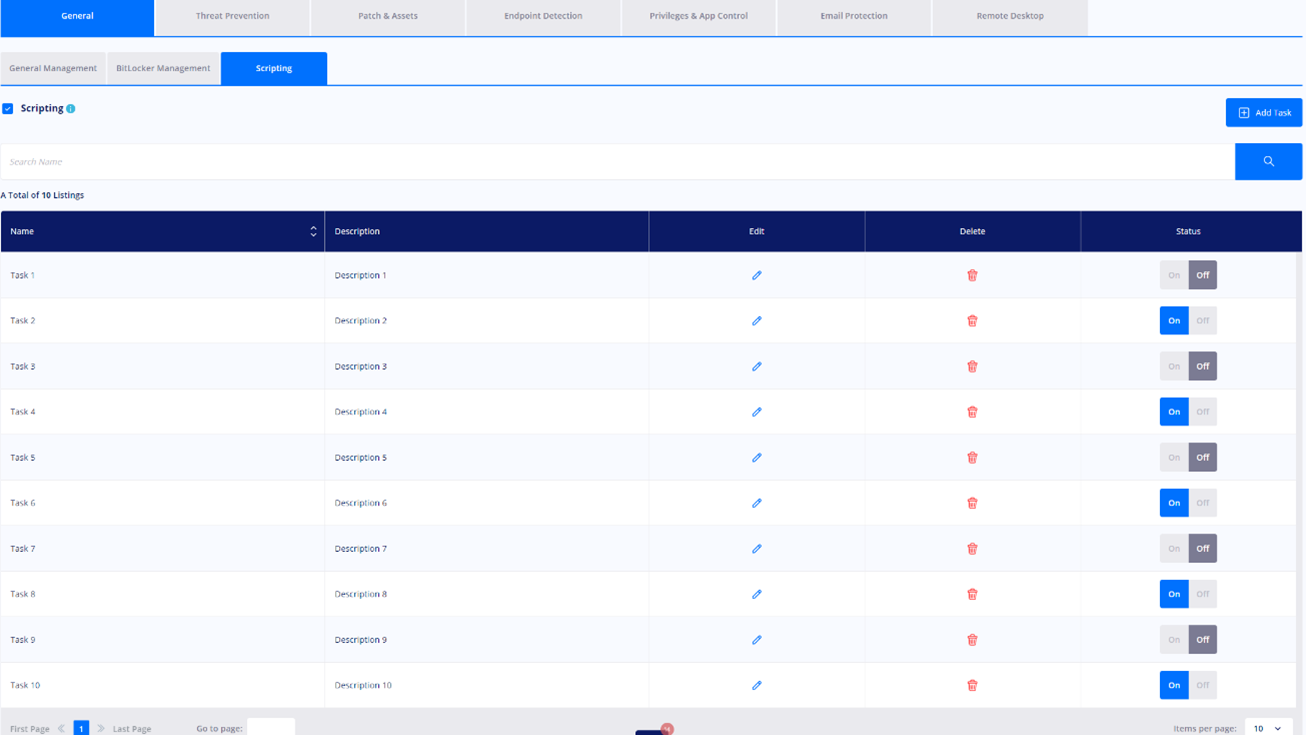Remove Task 8 with its trash icon
The image size is (1306, 735).
[972, 594]
